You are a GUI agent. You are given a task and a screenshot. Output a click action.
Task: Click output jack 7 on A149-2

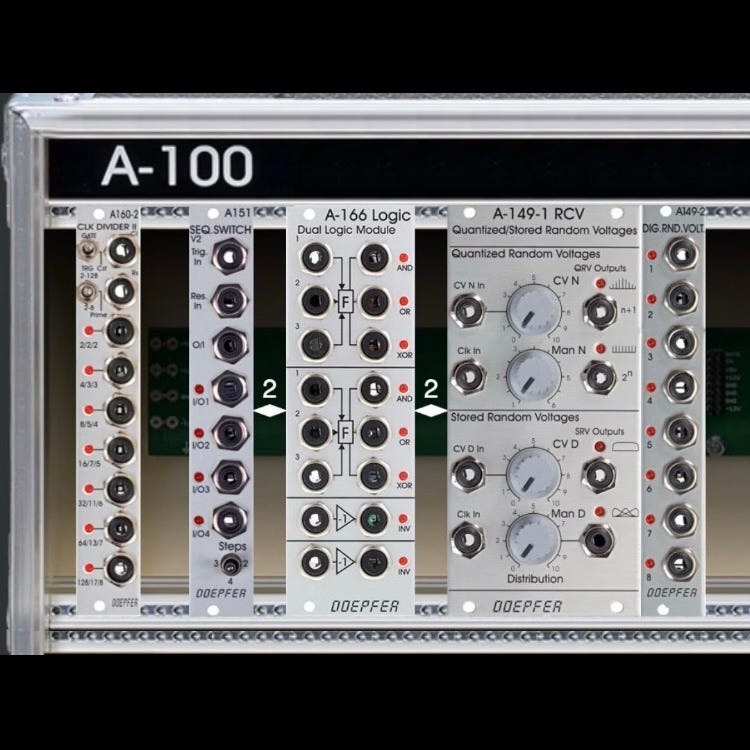[681, 520]
